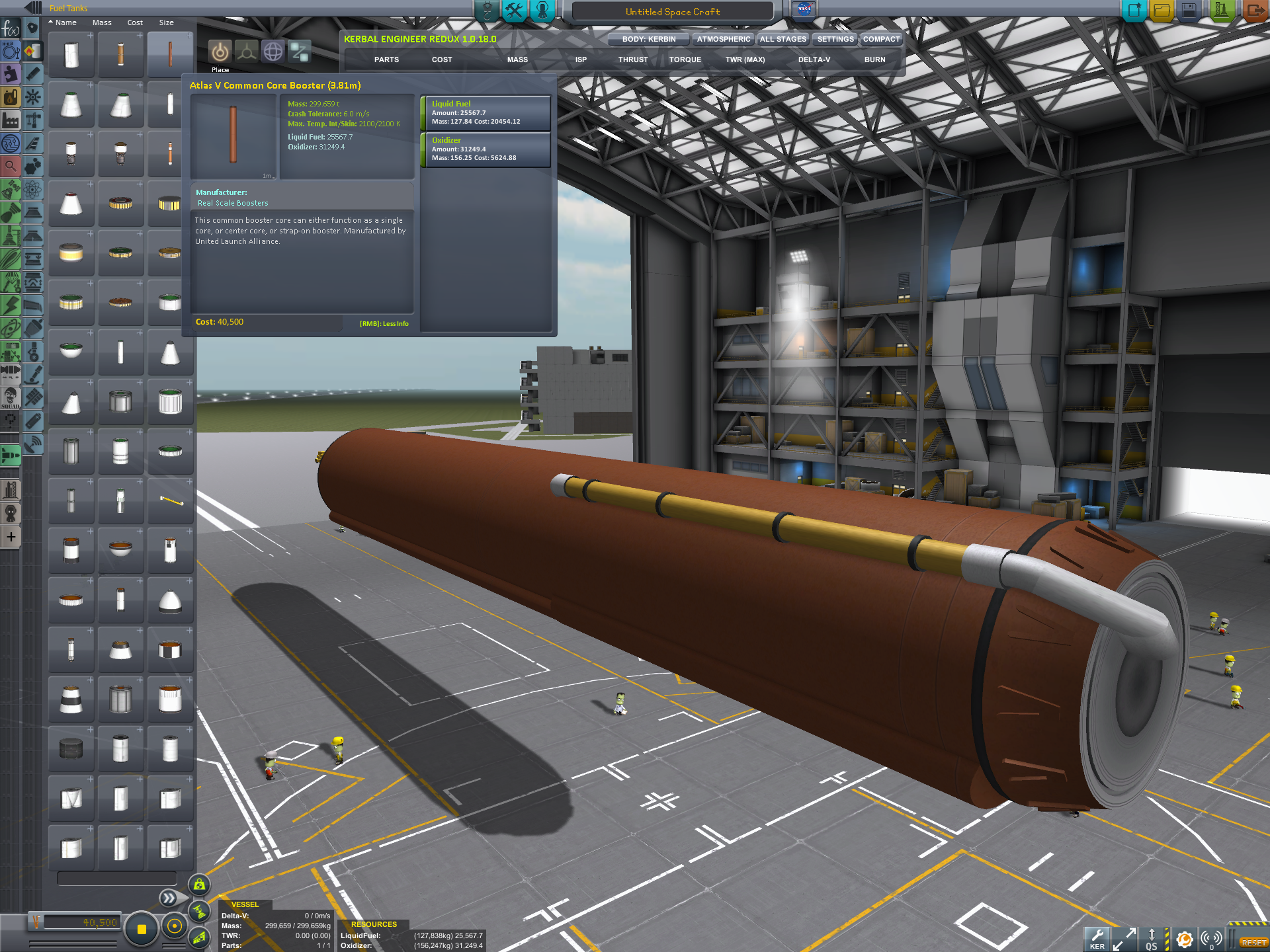Toggle symmetry mode button

pyautogui.click(x=141, y=929)
